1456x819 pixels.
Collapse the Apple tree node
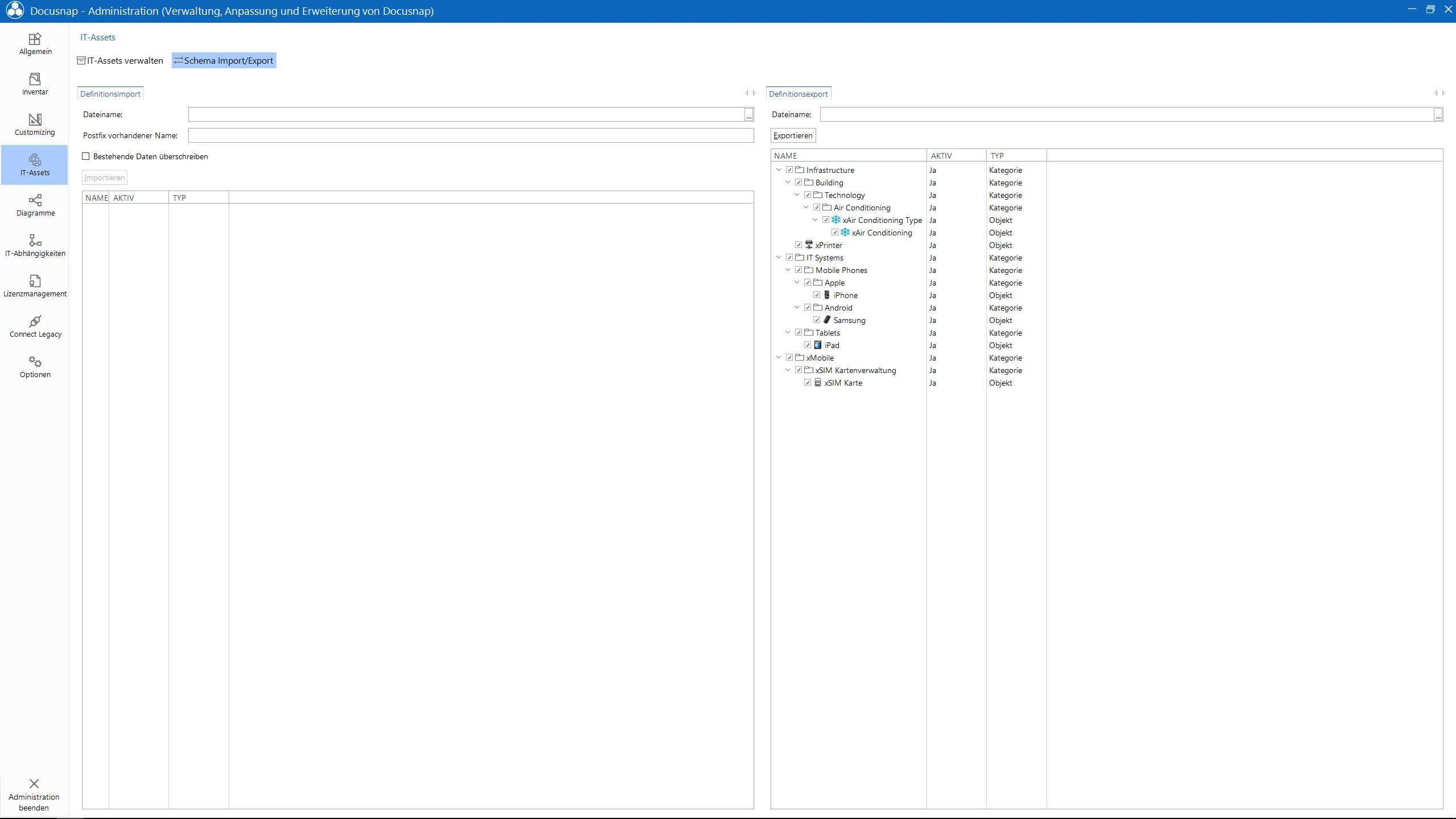tap(797, 282)
